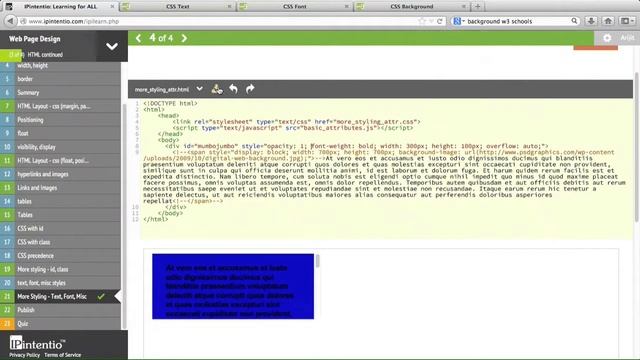This screenshot has width=640, height=360.
Task: Close the CSS Text tab
Action: point(229,7)
